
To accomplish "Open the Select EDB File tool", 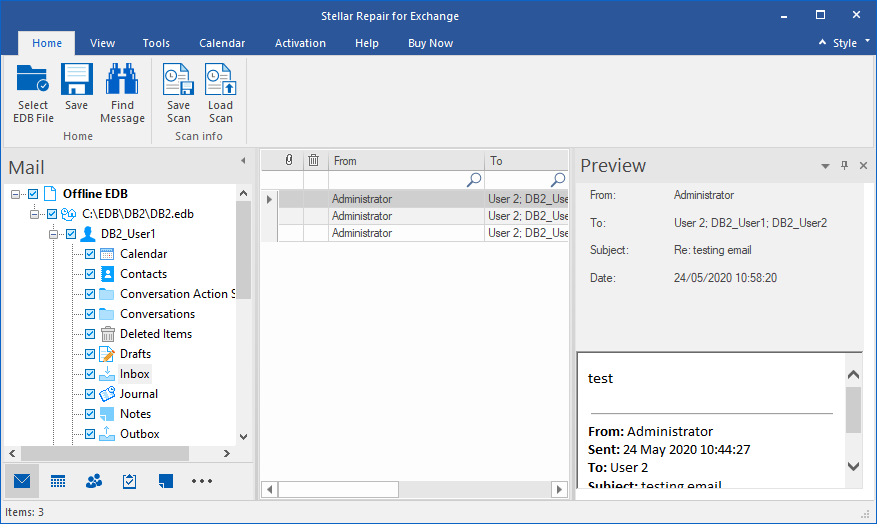I will point(33,93).
